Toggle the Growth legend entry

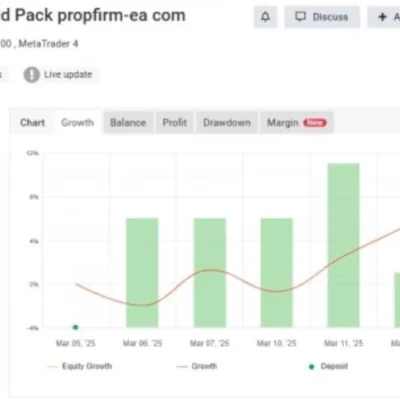coord(197,366)
